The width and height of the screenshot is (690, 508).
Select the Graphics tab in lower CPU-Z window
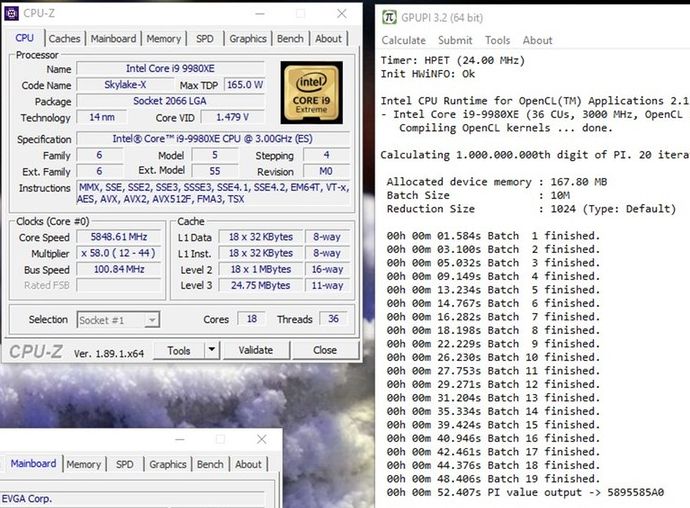168,464
